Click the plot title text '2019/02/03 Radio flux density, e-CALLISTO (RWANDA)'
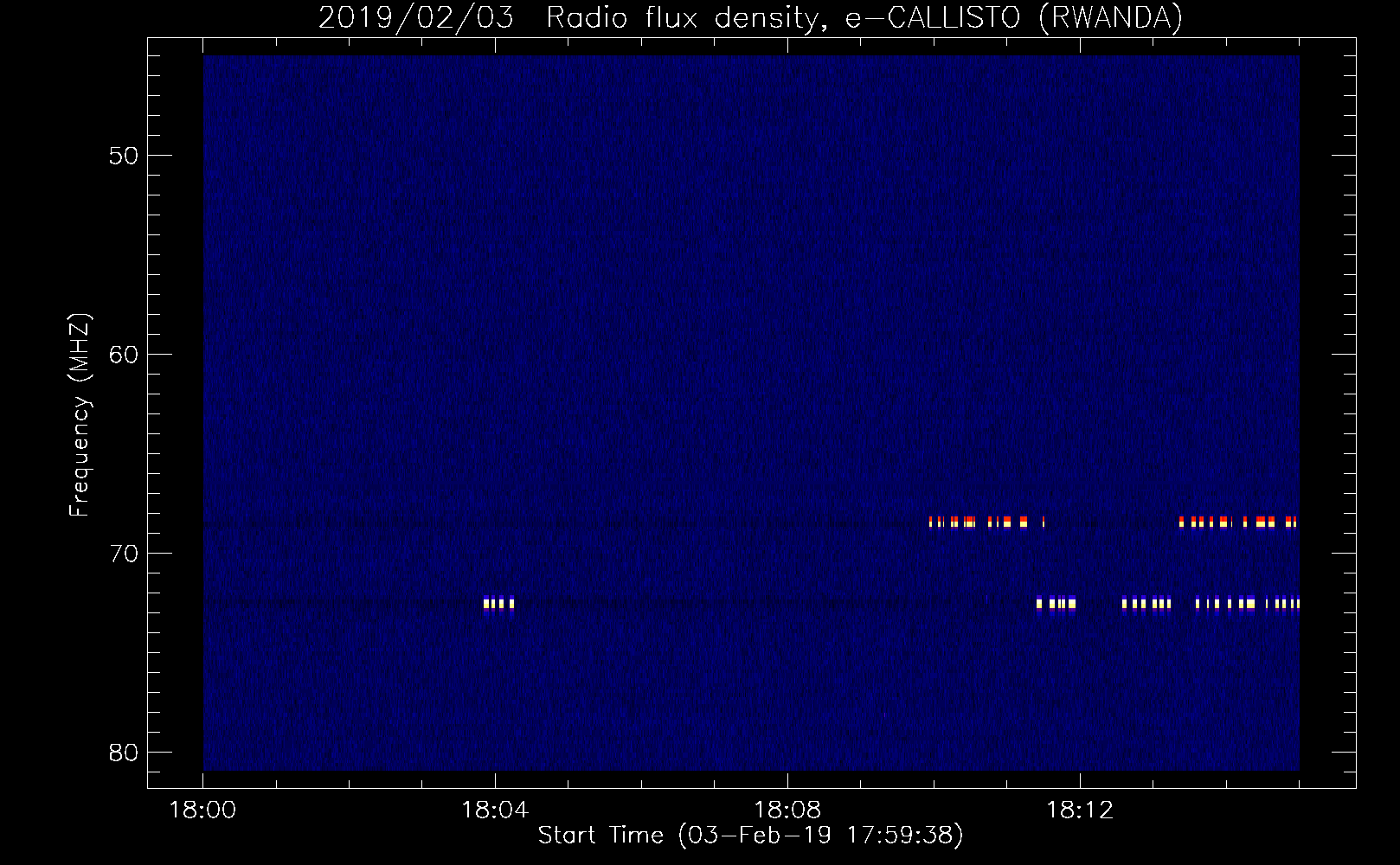Image resolution: width=1400 pixels, height=865 pixels. click(x=750, y=17)
